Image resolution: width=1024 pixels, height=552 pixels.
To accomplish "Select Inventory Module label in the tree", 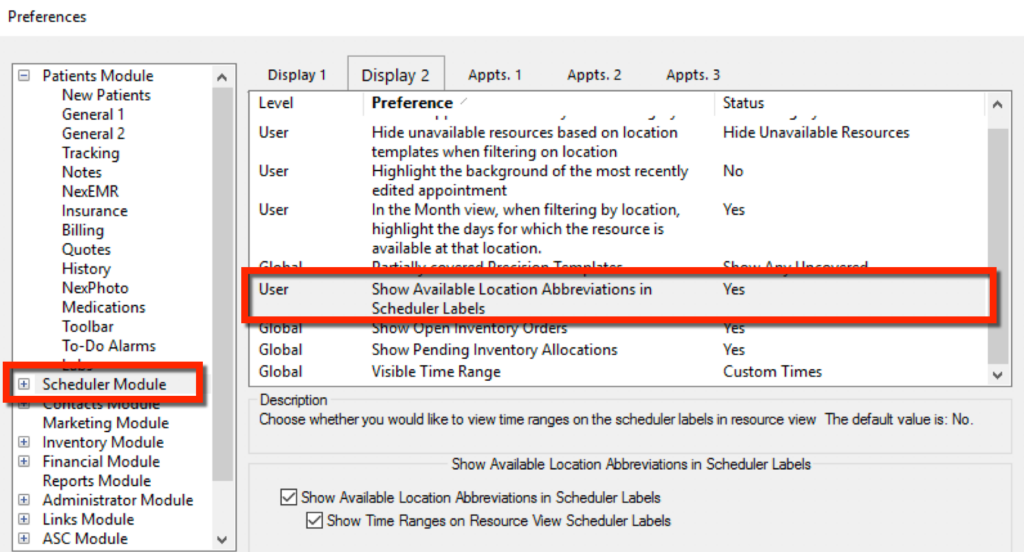I will pos(103,442).
